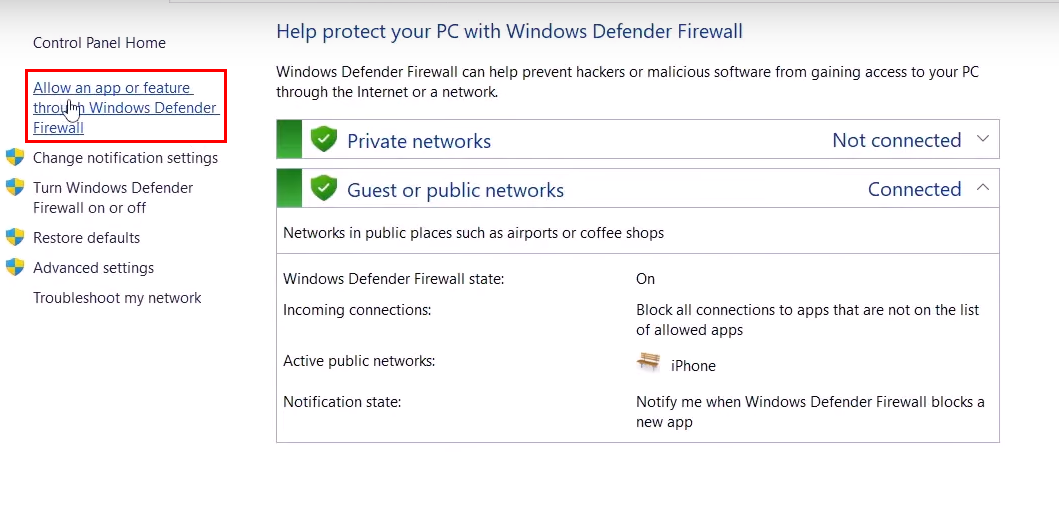Image resolution: width=1059 pixels, height=528 pixels.
Task: Click the Private networks section title
Action: click(x=419, y=141)
